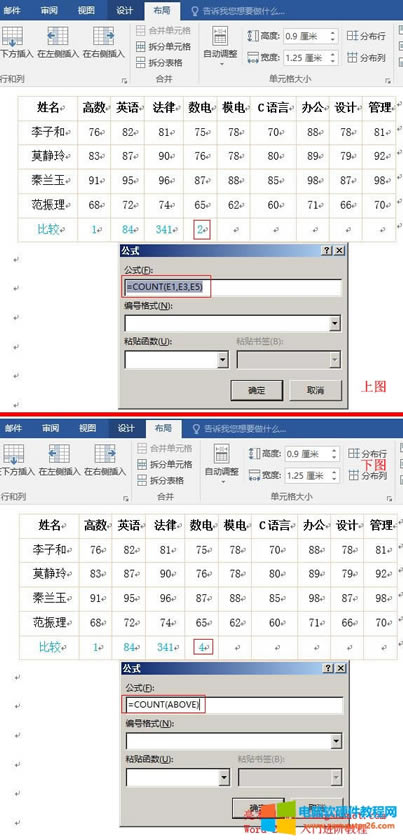Switch to 审阅 tab in bottom screenshot
Screen dimensions: 403x840
point(51,428)
